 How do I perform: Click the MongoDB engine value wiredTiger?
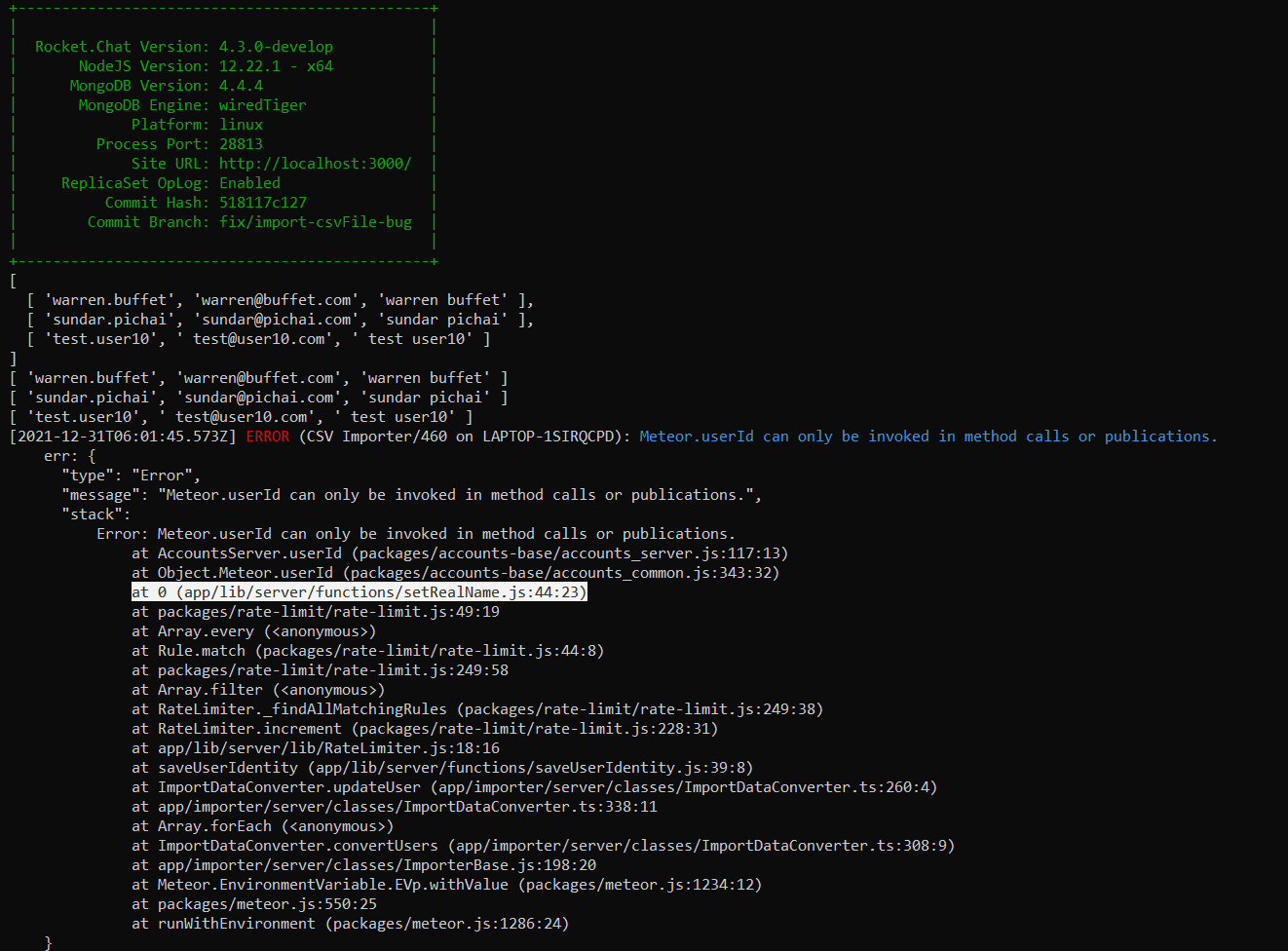(262, 105)
